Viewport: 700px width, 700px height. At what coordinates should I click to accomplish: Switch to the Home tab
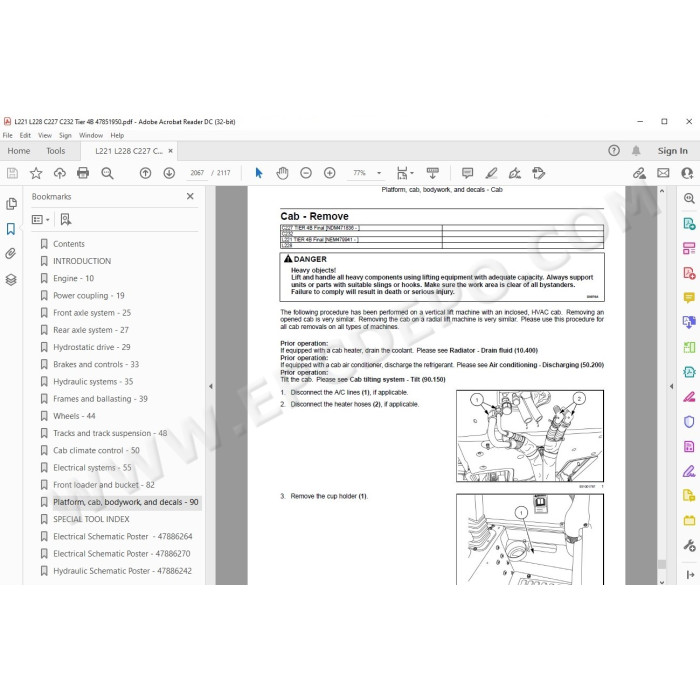[x=19, y=151]
